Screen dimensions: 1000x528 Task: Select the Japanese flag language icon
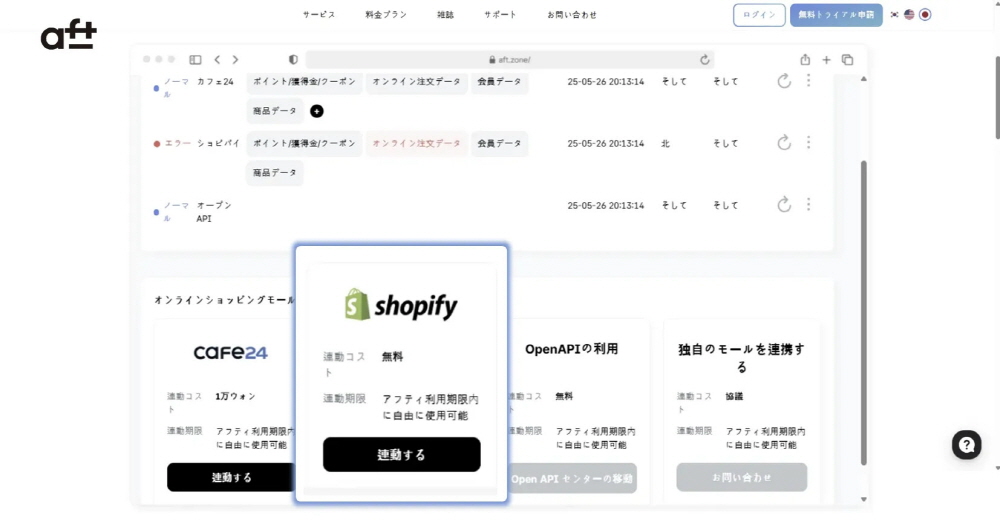coord(925,15)
